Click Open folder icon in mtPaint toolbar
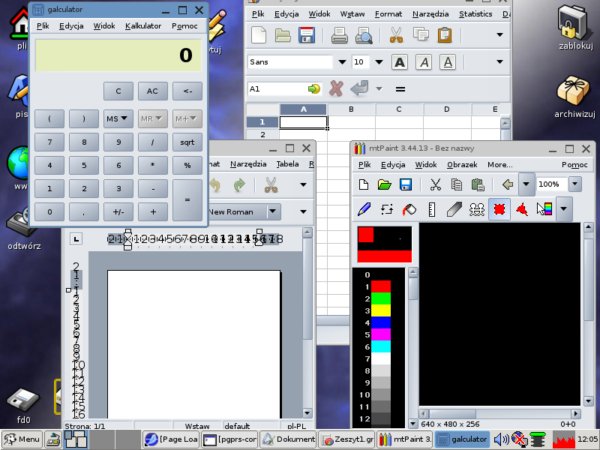Screen dimensions: 600x450 385,184
